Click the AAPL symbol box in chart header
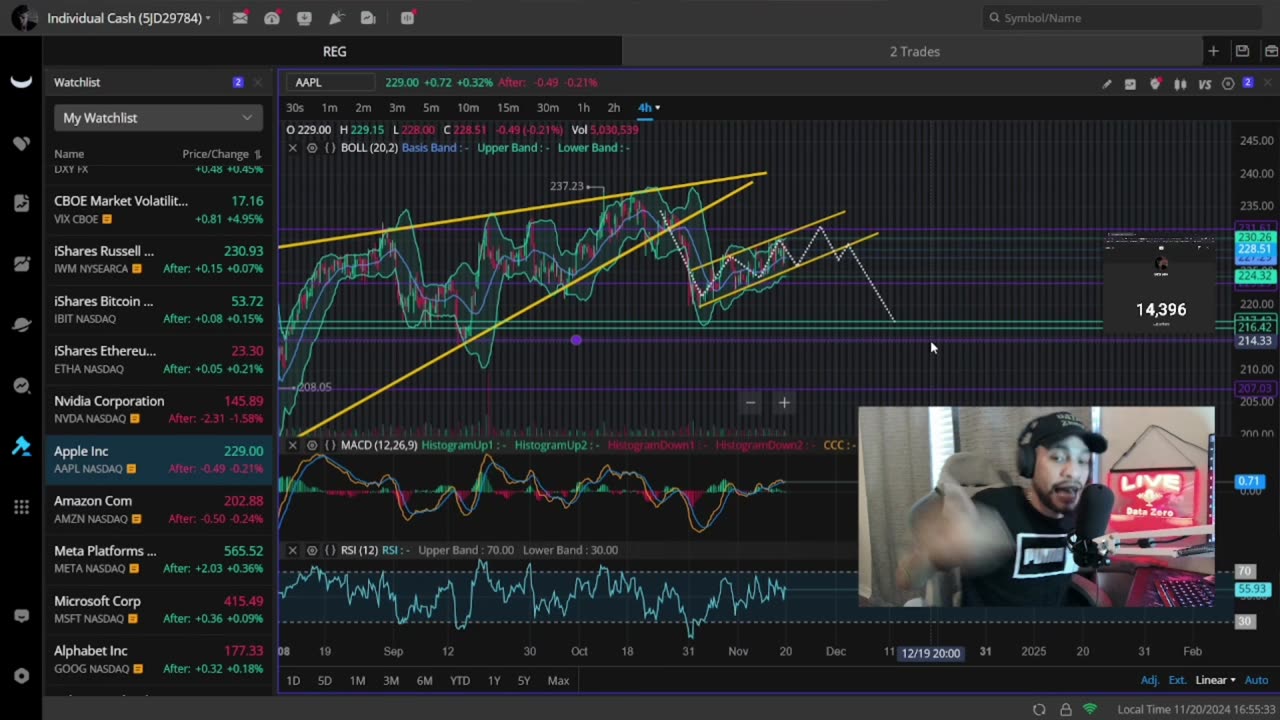Screen dimensions: 1280x720 (x=332, y=83)
